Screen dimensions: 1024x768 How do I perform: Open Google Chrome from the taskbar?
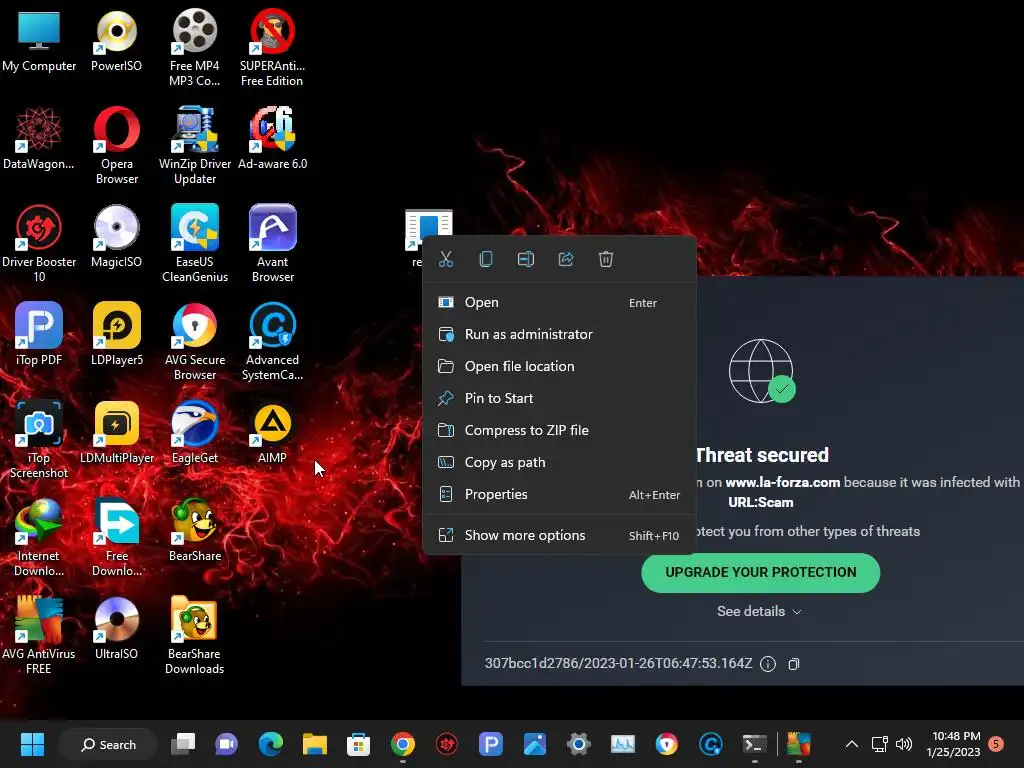pyautogui.click(x=403, y=744)
